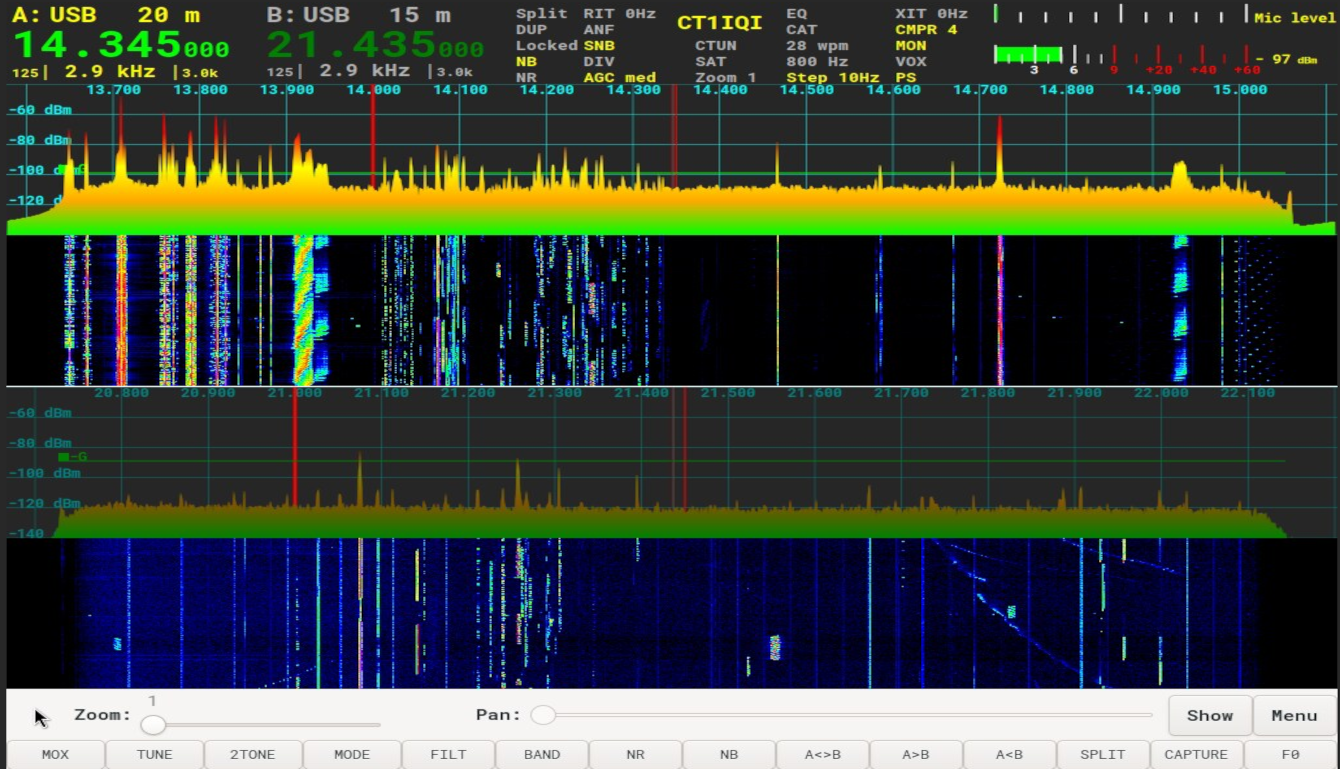Click the XIT 0Hz readout
The height and width of the screenshot is (769, 1340).
pos(931,13)
